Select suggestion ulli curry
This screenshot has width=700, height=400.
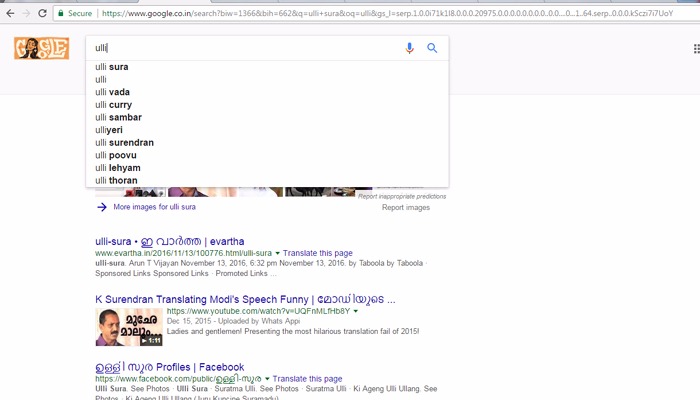point(267,105)
